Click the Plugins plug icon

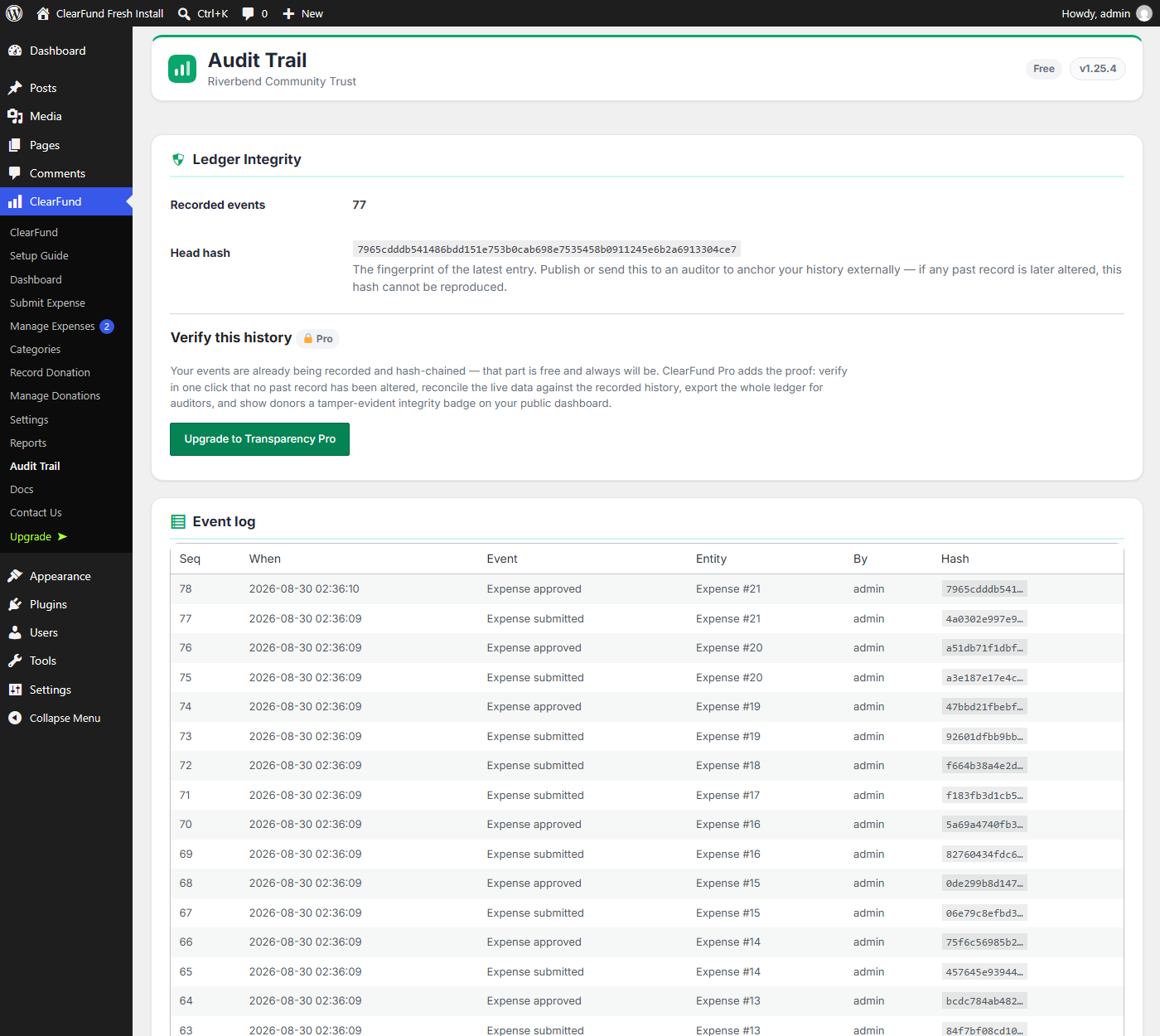click(15, 604)
